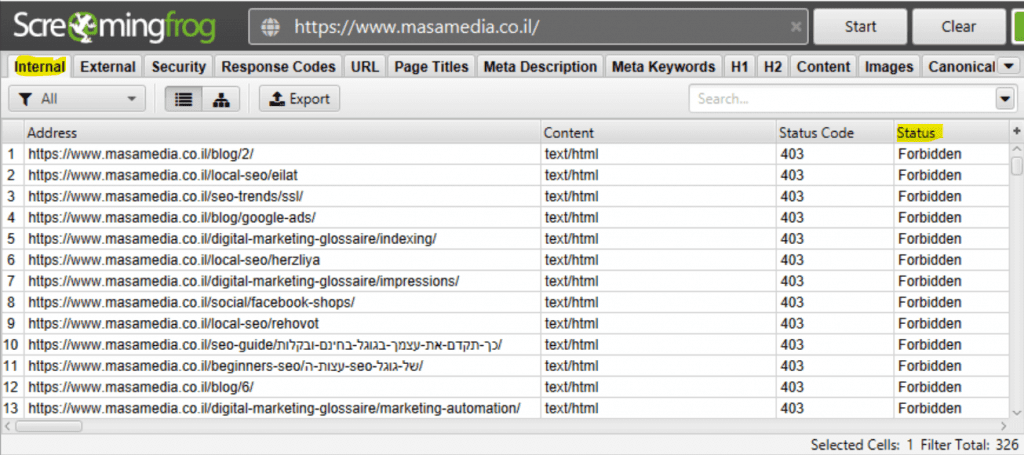Click the Clear button
The width and height of the screenshot is (1024, 455).
pyautogui.click(x=958, y=27)
